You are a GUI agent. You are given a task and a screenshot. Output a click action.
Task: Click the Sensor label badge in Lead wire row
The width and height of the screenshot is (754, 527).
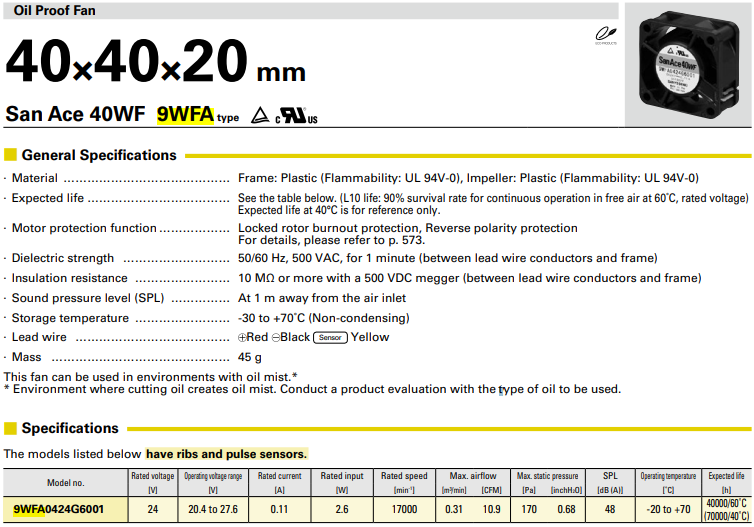click(x=330, y=338)
